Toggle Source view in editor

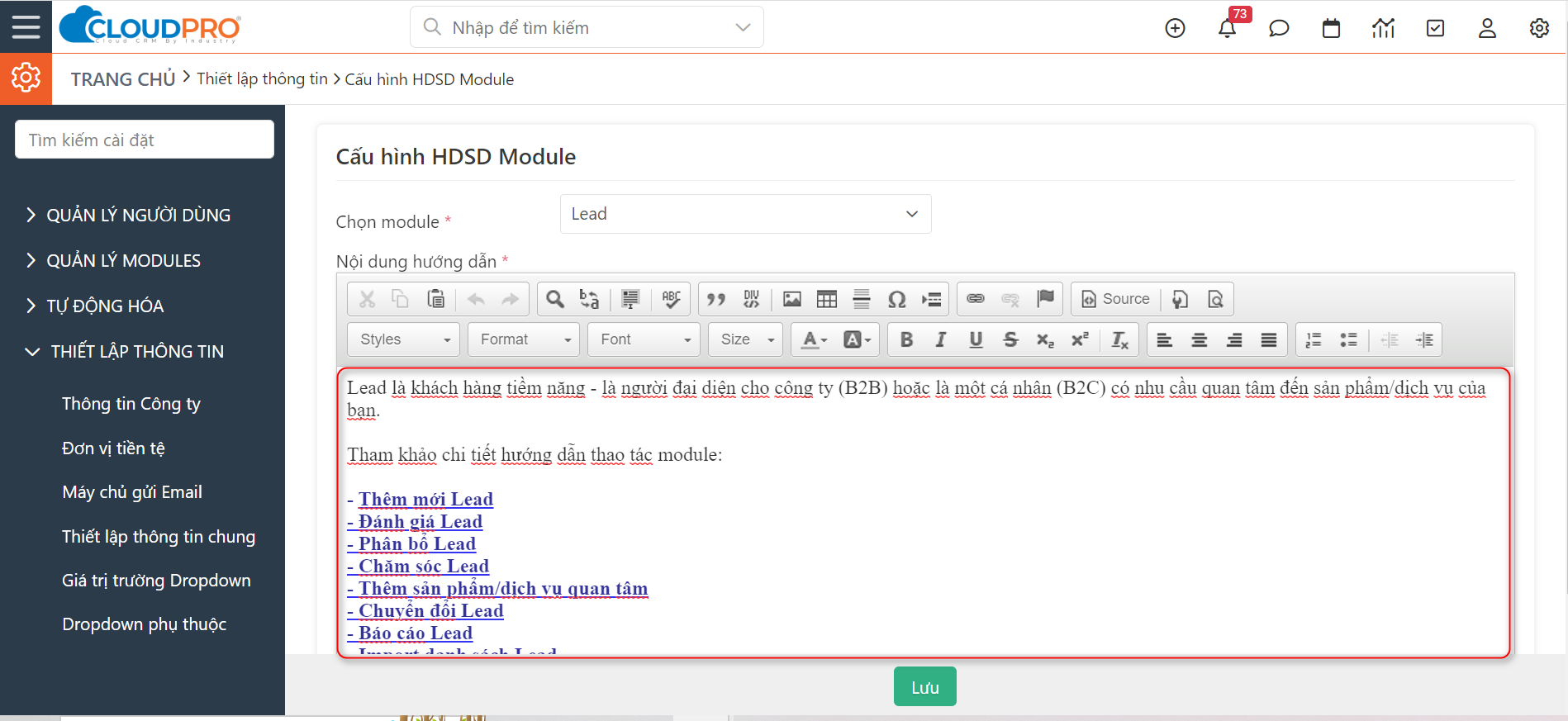tap(1115, 299)
